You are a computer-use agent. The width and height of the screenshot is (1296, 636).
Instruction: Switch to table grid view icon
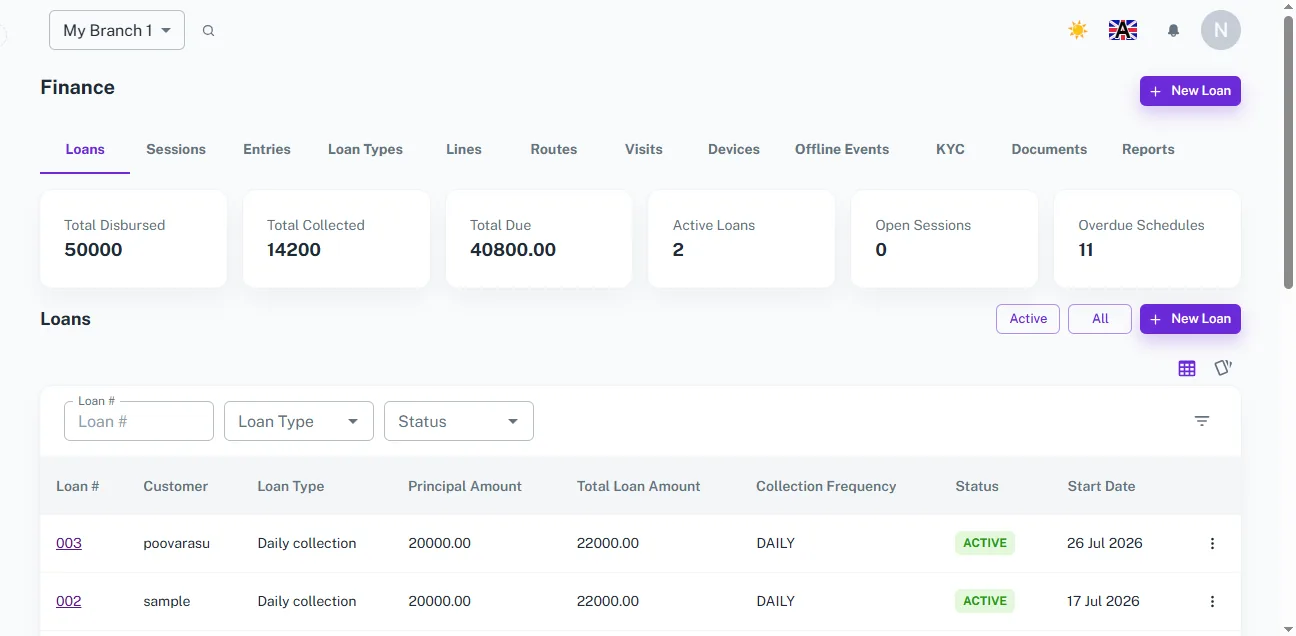[1187, 368]
